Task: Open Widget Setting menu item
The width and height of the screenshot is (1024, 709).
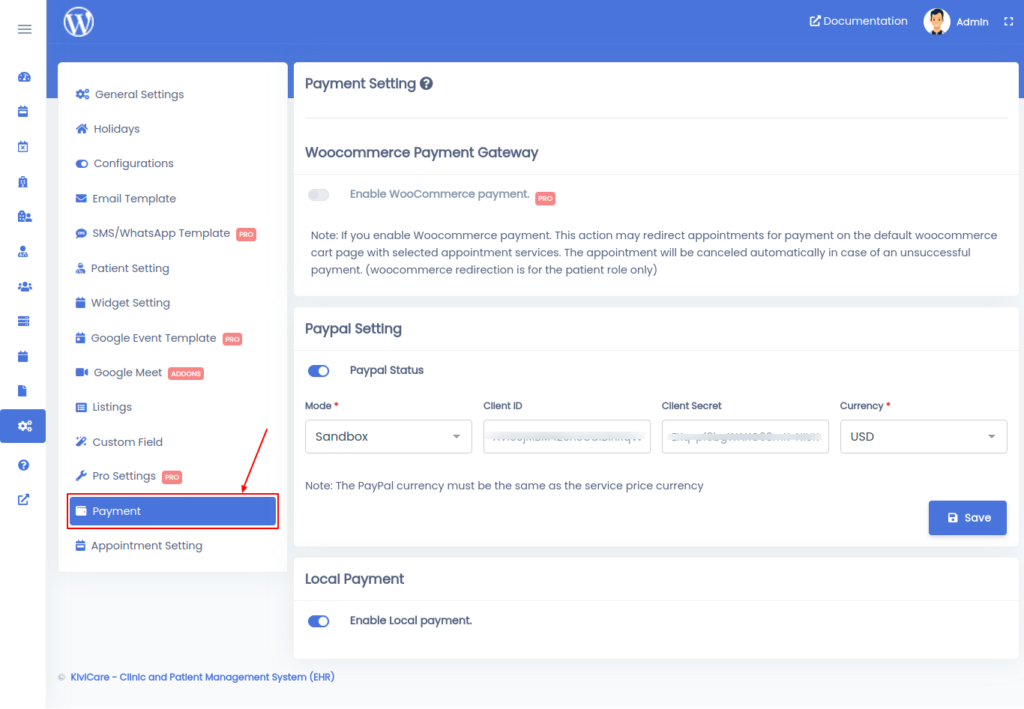Action: (122, 303)
